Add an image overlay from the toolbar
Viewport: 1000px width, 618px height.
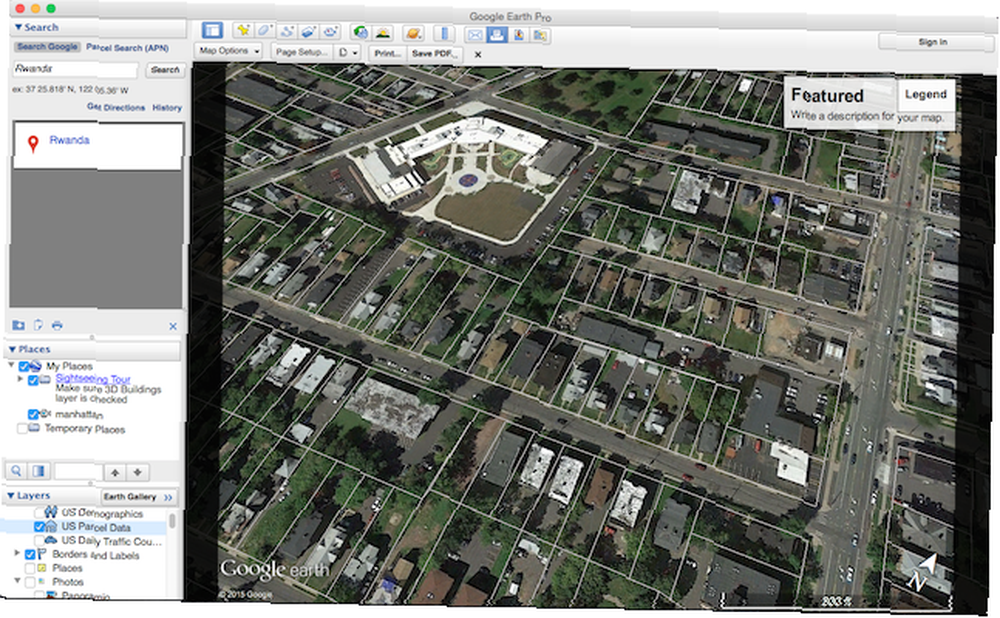pos(308,31)
